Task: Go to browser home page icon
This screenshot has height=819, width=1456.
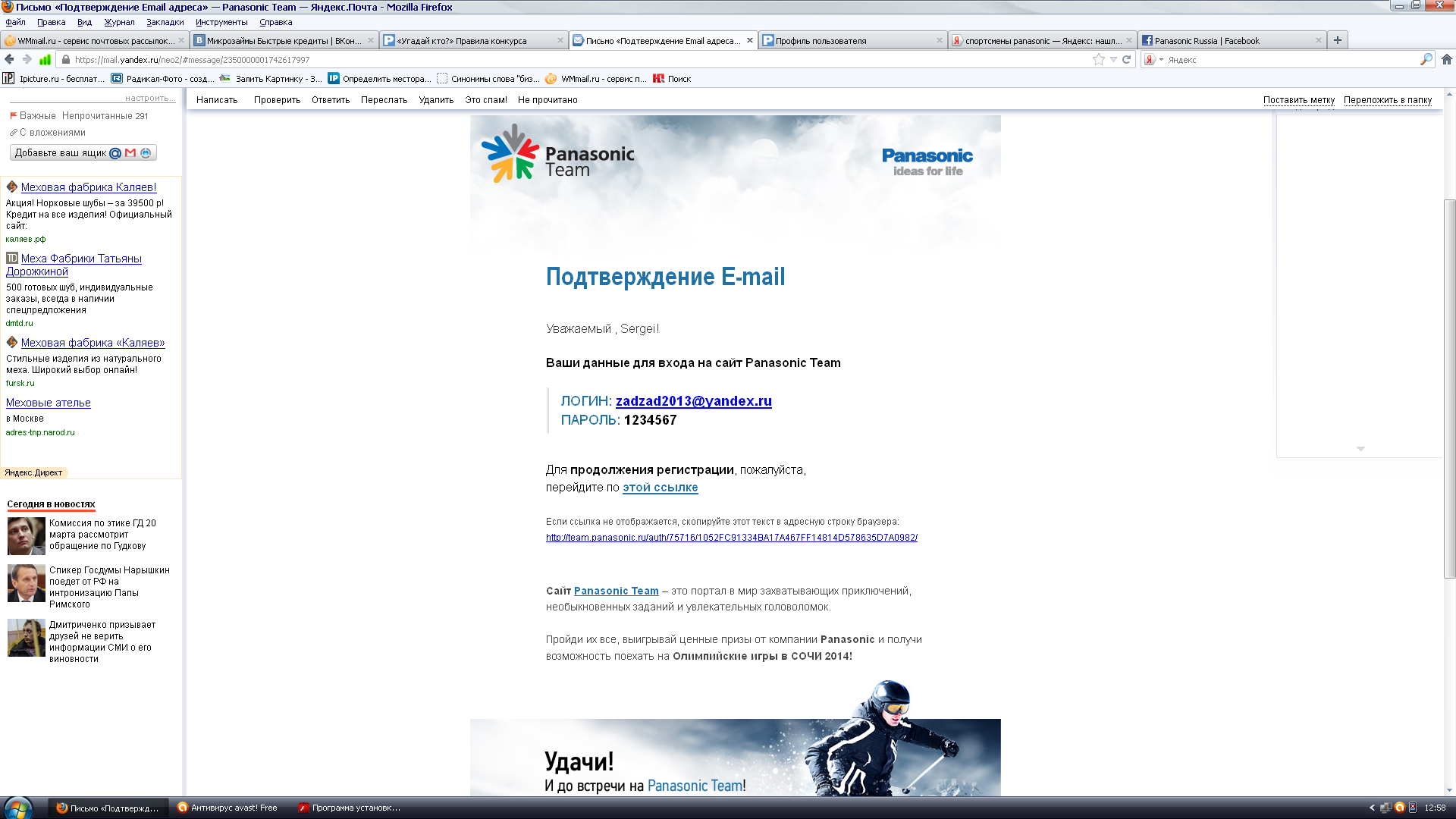Action: click(1447, 59)
